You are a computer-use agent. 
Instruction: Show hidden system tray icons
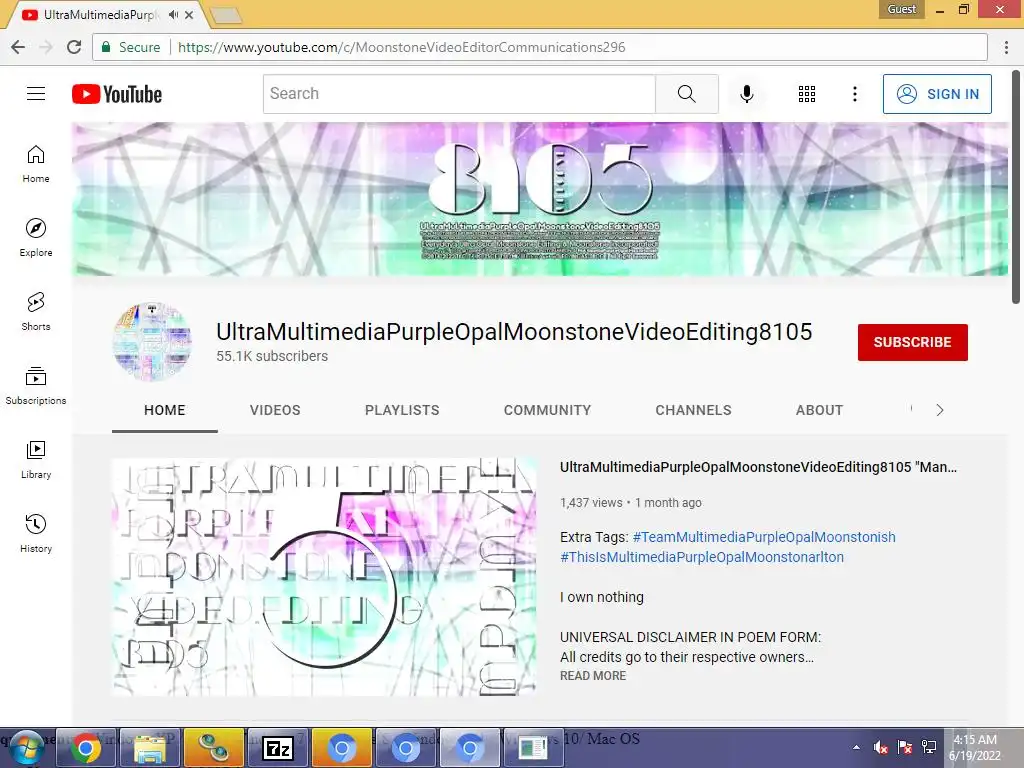856,747
